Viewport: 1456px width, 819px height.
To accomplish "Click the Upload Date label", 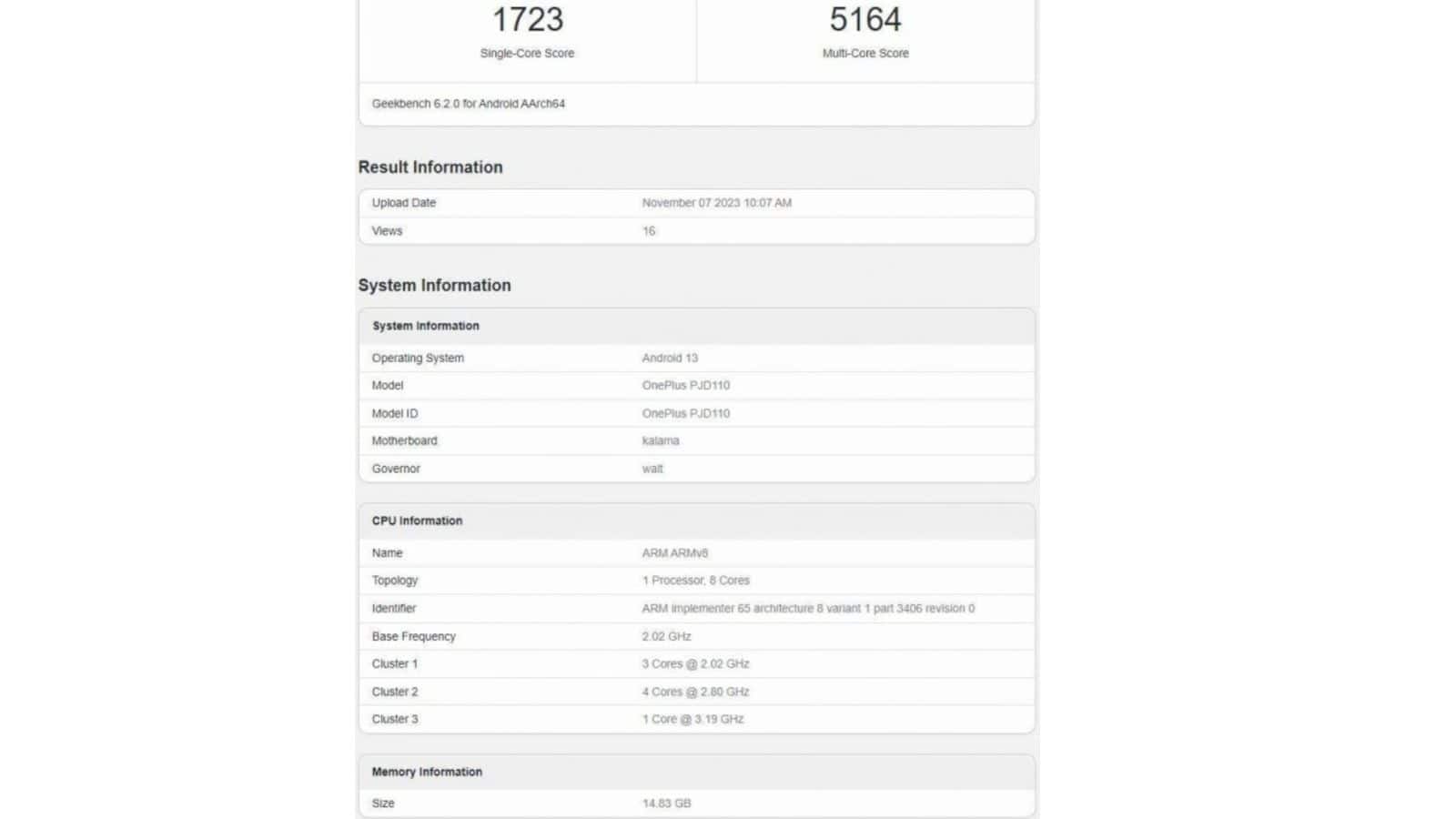I will tap(404, 203).
